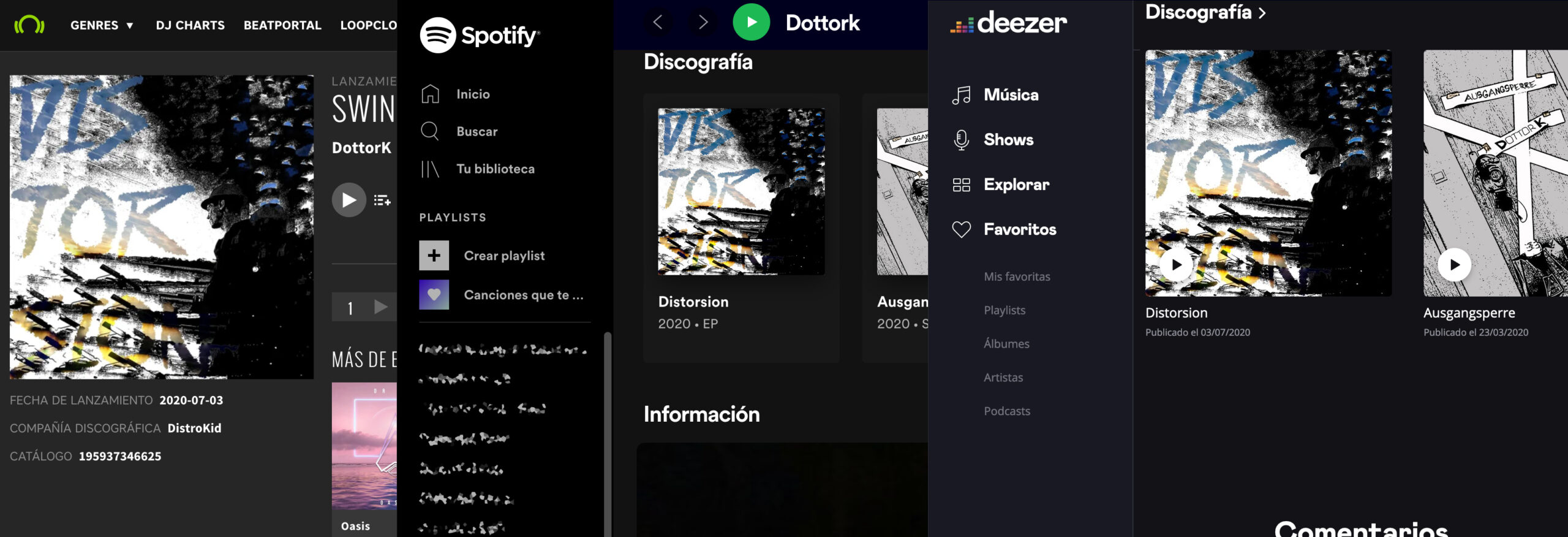Click the Beatport logo icon
1568x537 pixels.
(29, 25)
